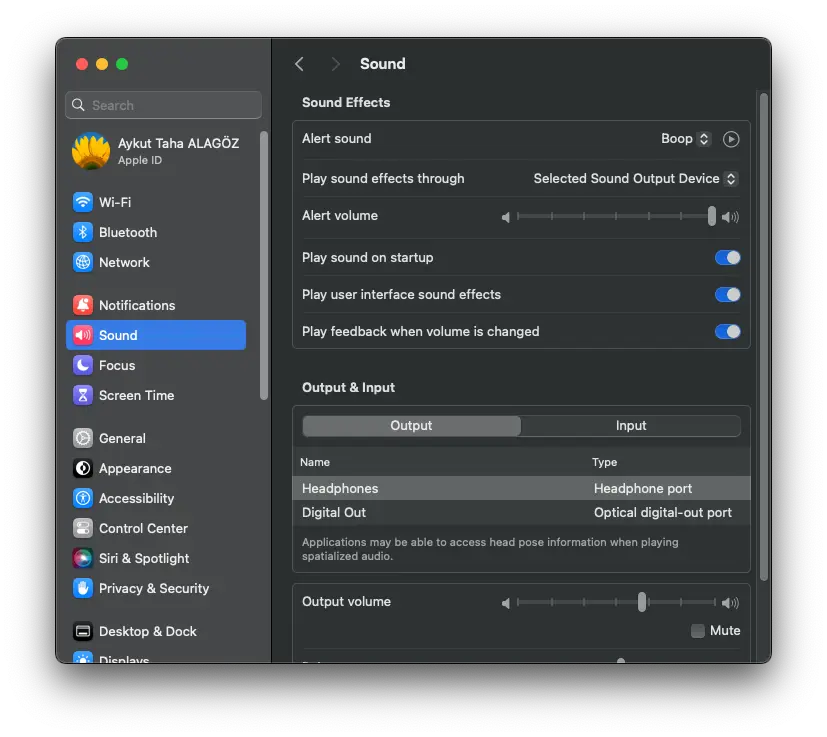
Task: Open Accessibility settings label
Action: point(137,498)
